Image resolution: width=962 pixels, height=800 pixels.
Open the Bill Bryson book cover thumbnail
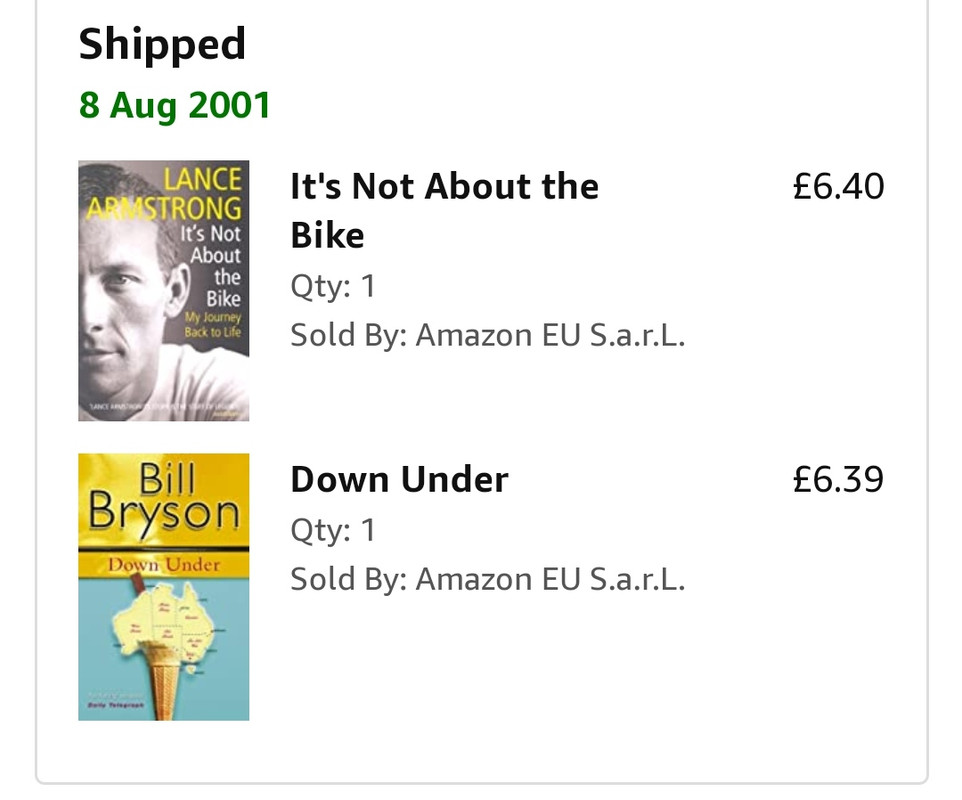(x=163, y=586)
